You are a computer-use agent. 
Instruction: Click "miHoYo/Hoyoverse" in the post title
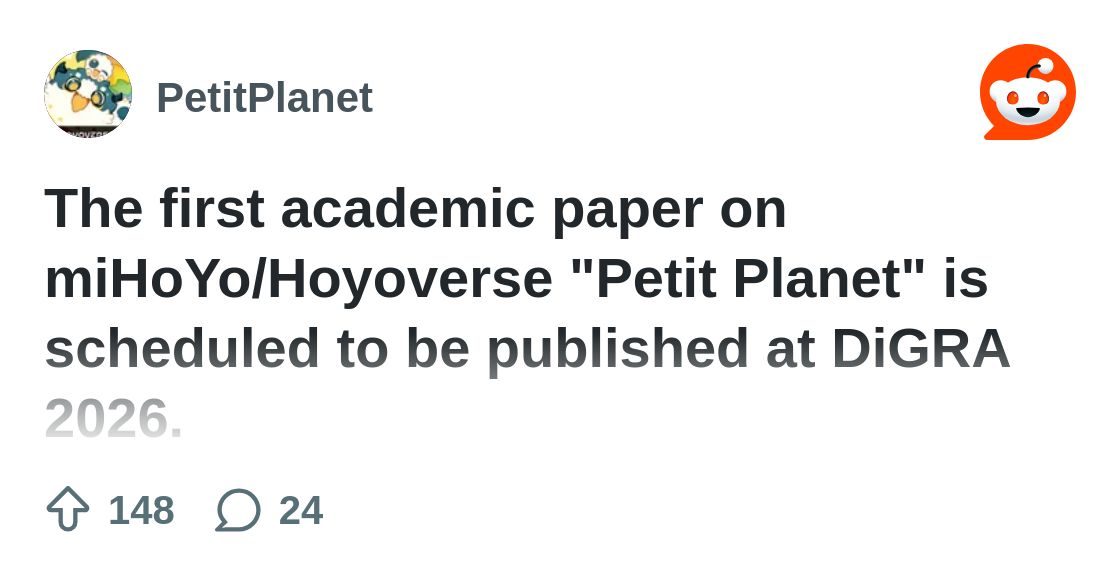pos(299,279)
